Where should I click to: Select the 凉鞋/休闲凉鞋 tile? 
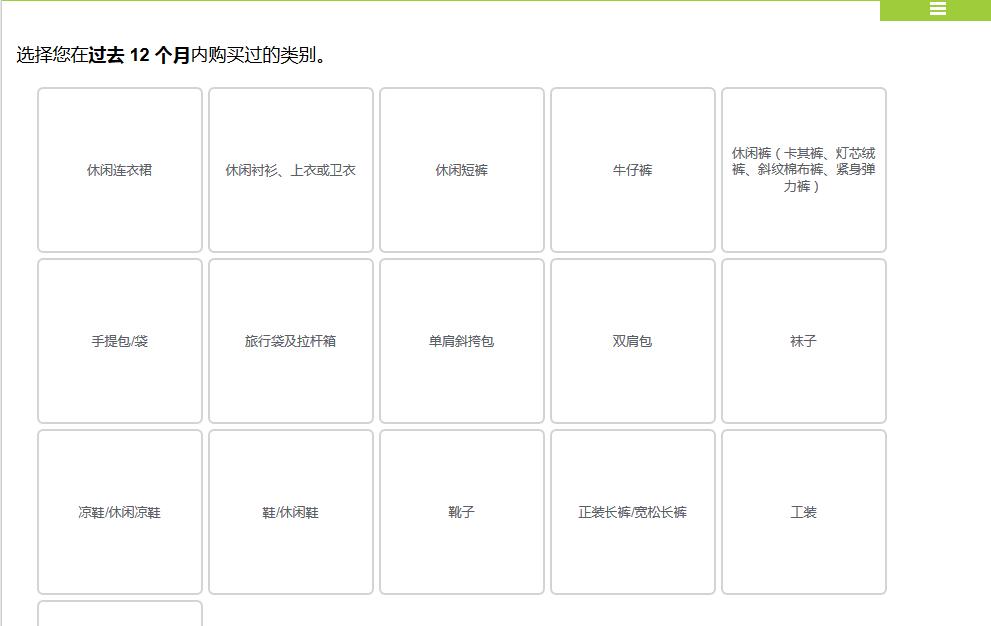click(119, 510)
